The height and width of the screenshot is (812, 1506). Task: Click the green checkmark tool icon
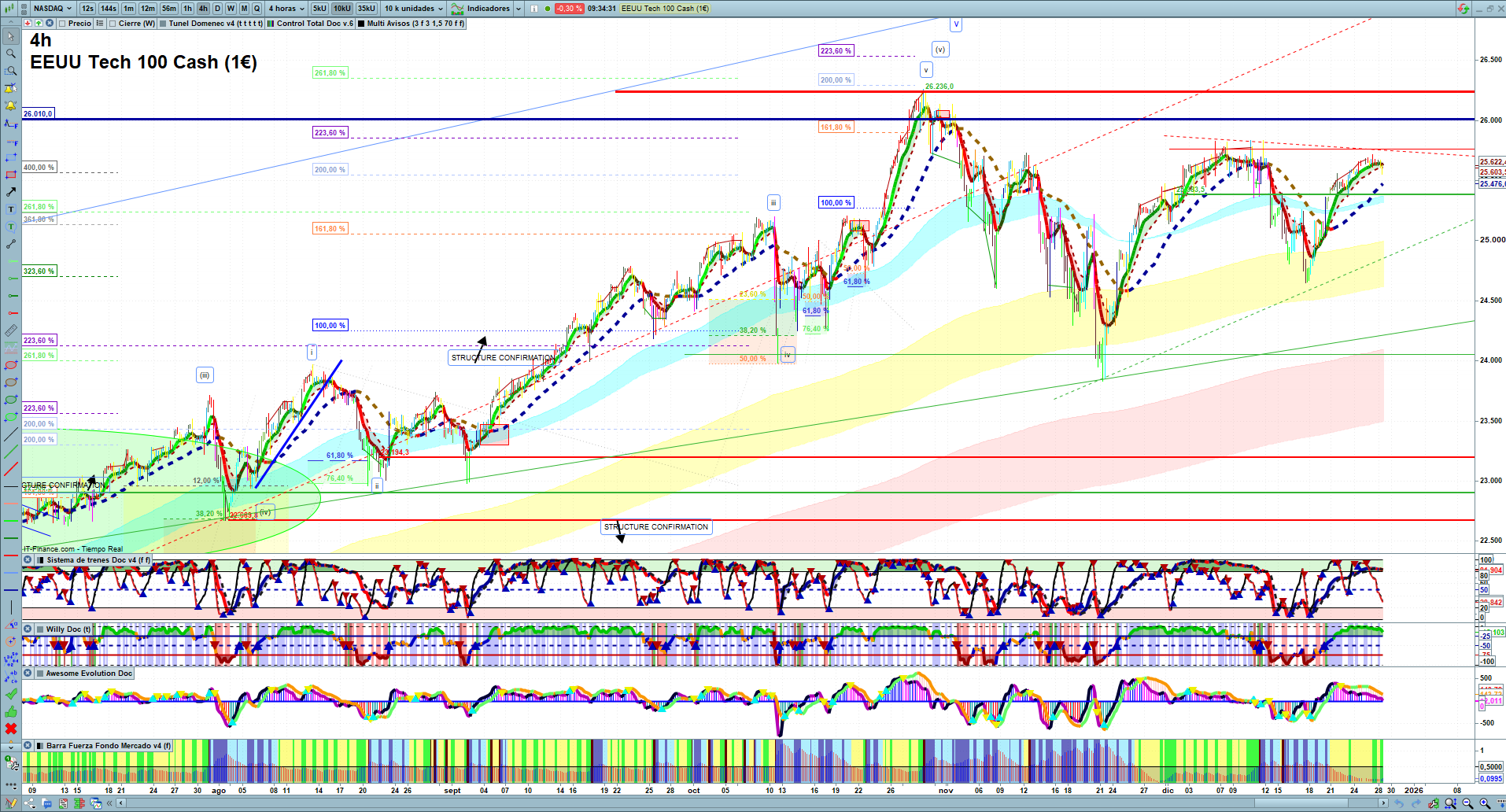(11, 694)
